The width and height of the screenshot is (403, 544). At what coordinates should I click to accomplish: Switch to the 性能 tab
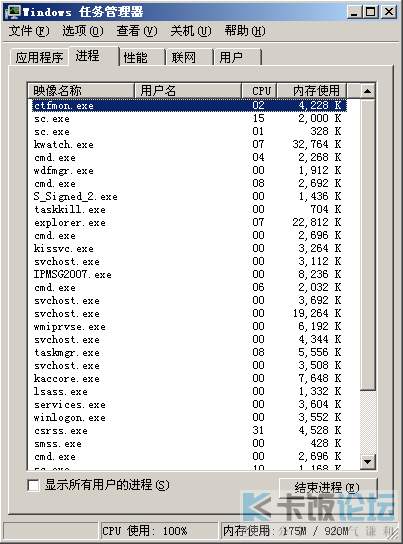click(x=142, y=57)
